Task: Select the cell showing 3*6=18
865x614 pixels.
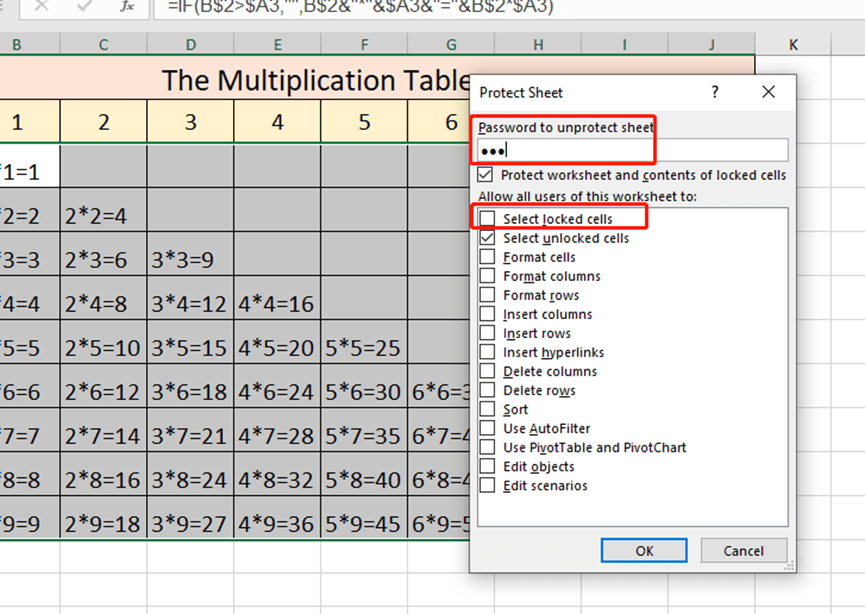Action: [x=190, y=386]
